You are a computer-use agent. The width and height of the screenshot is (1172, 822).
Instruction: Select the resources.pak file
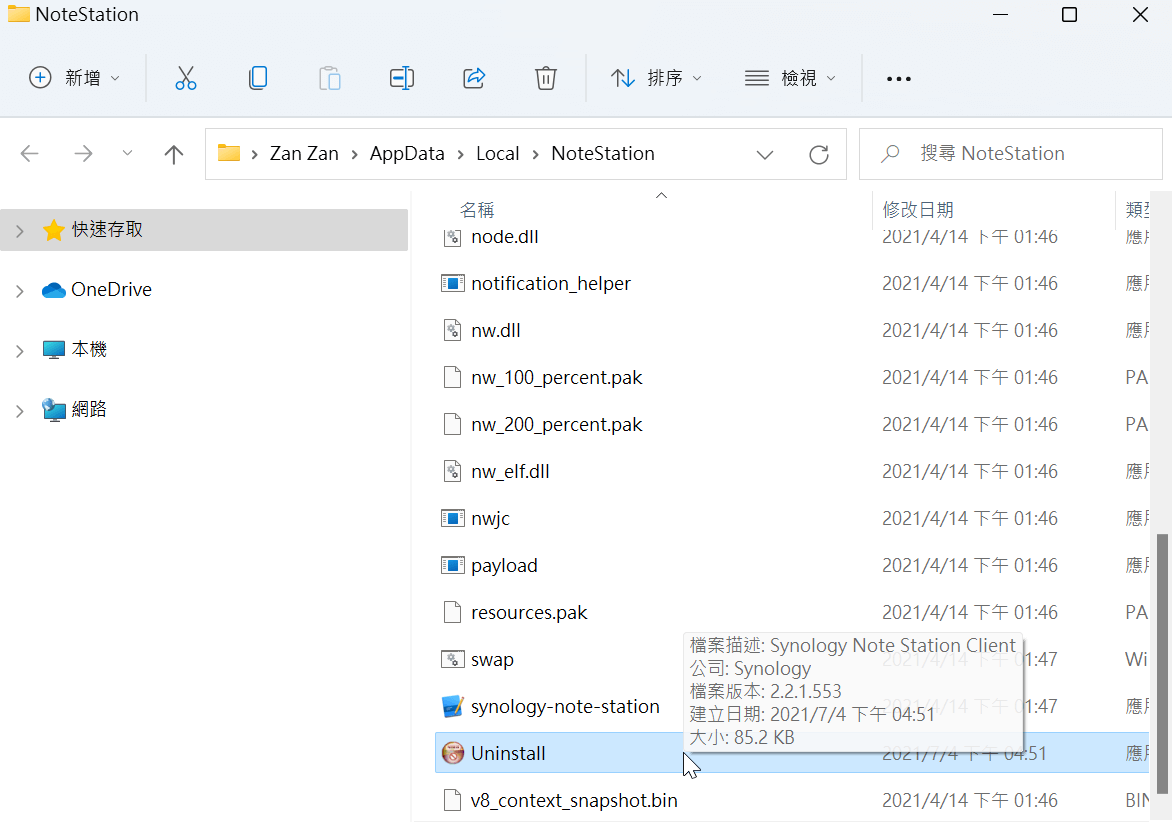(x=529, y=613)
